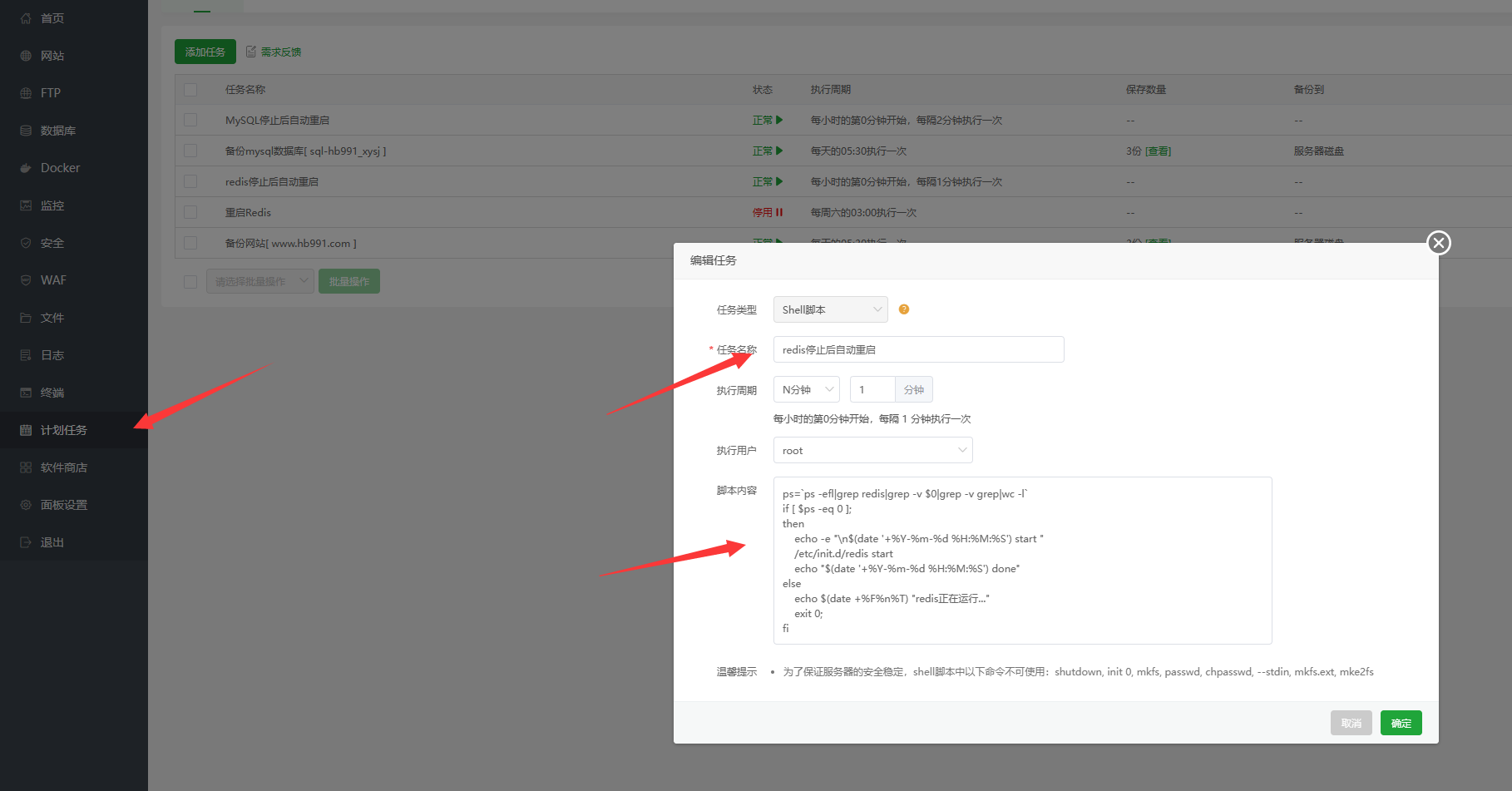Toggle the select-all checkbox in table header
The image size is (1512, 791).
coord(190,90)
